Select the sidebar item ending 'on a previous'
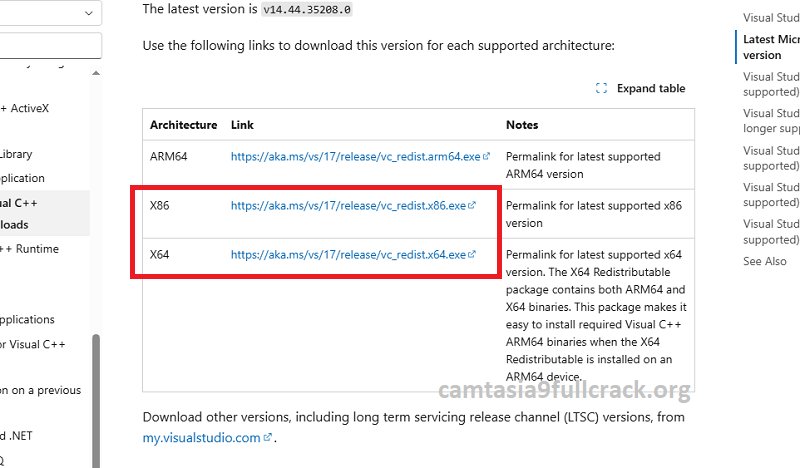The height and width of the screenshot is (468, 800). pyautogui.click(x=40, y=390)
